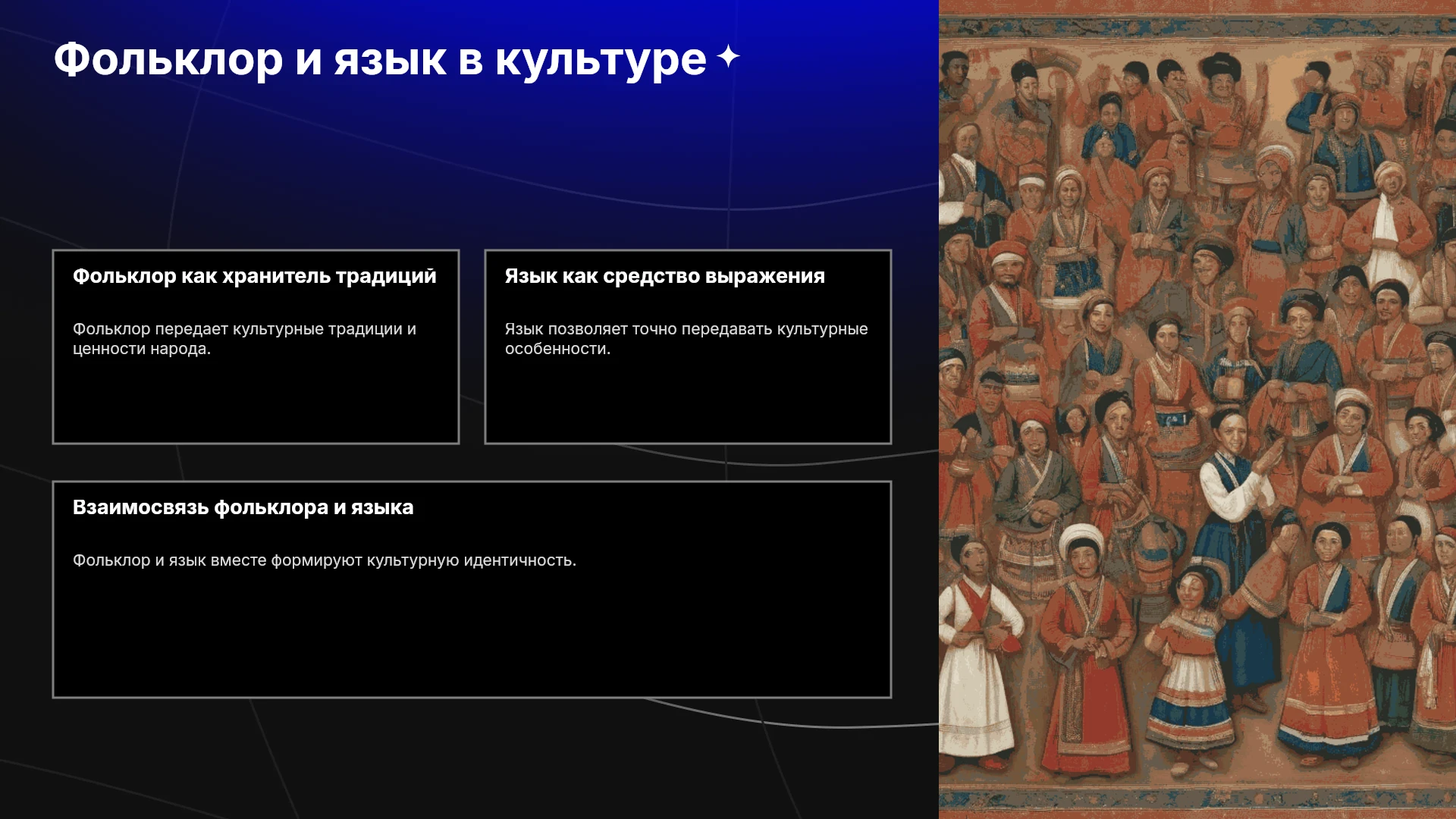Click the word 'Фольклор' in the title
This screenshot has height=819, width=1456.
(x=168, y=60)
